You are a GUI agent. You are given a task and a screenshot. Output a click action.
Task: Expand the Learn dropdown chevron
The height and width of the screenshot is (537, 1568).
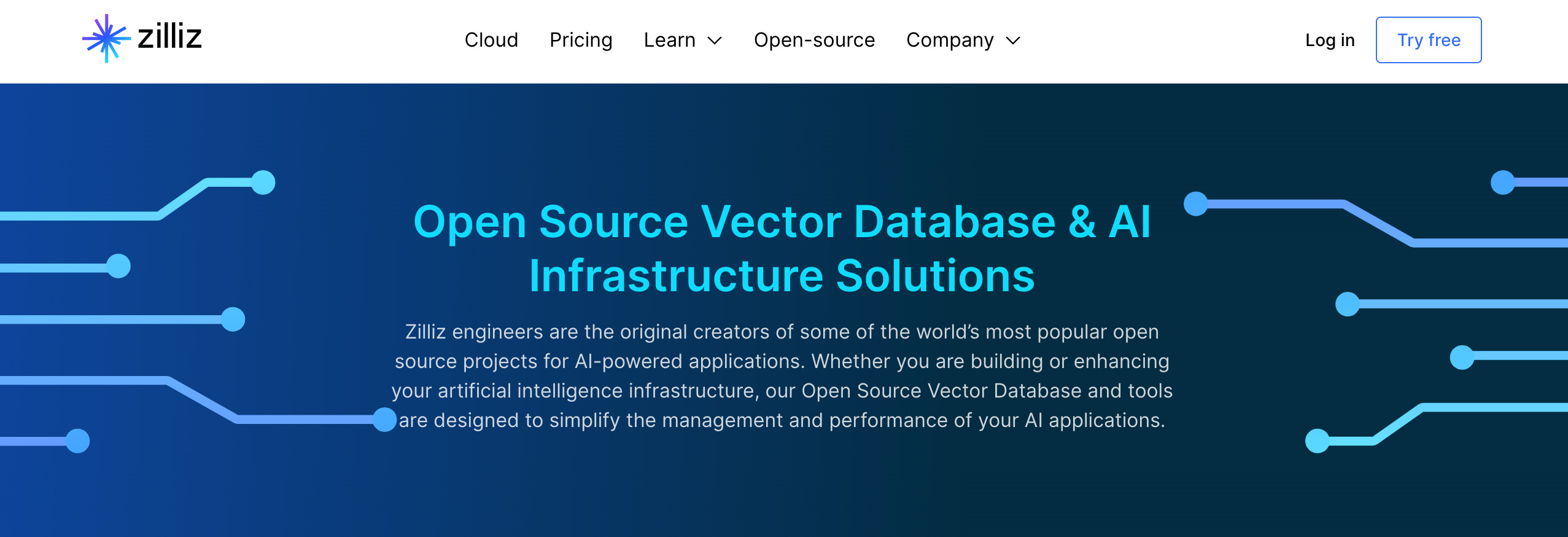coord(715,41)
